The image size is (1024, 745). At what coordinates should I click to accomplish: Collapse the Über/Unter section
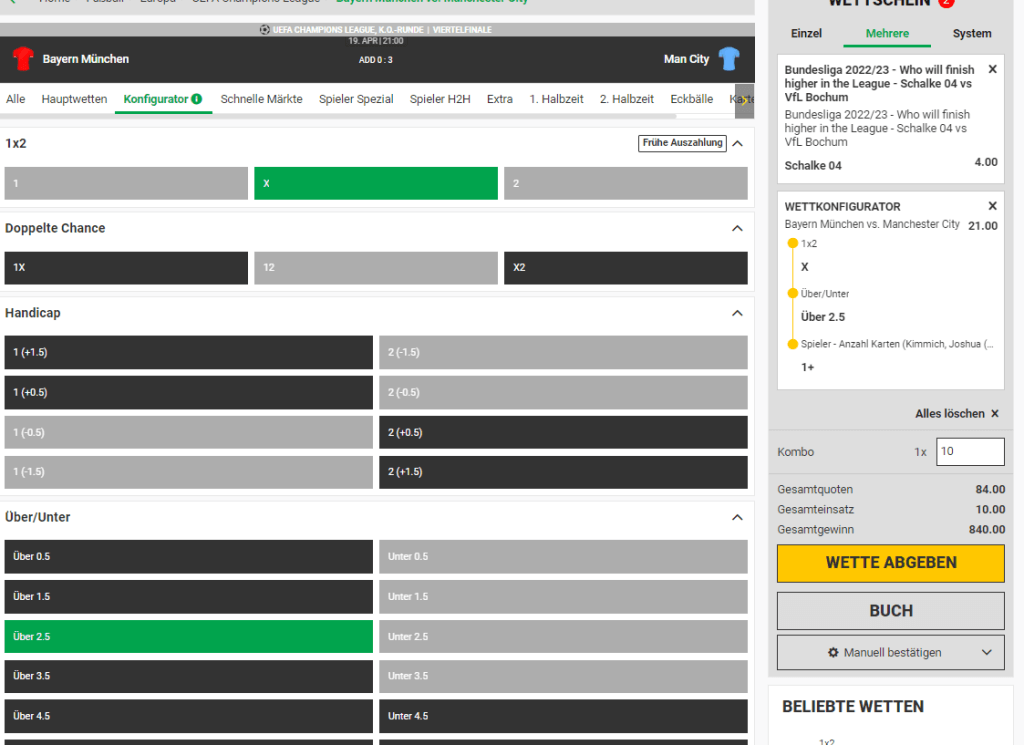tap(738, 517)
